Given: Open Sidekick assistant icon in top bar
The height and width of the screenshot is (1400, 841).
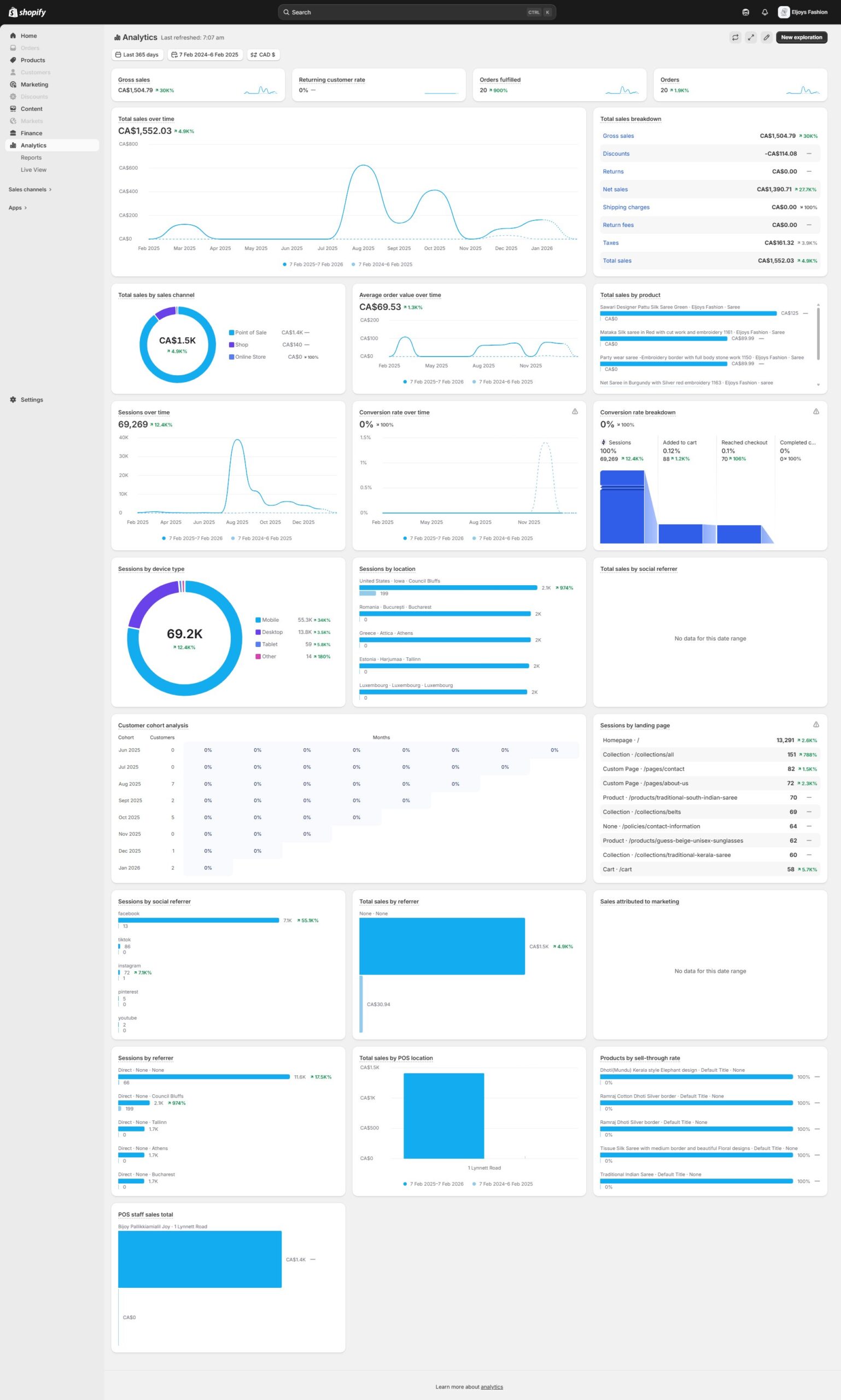Looking at the screenshot, I should click(745, 12).
